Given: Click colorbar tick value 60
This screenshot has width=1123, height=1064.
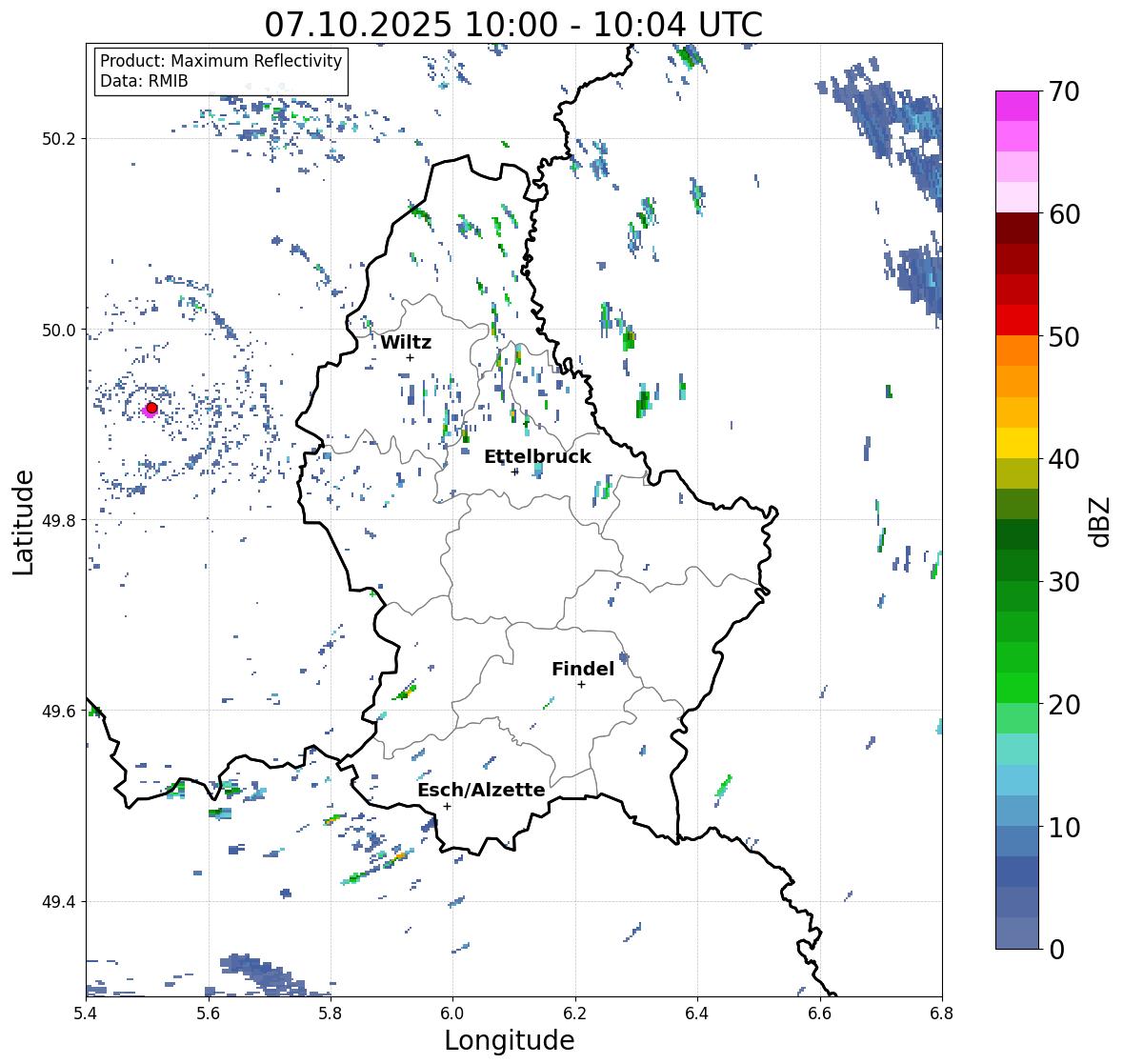Looking at the screenshot, I should (1064, 214).
